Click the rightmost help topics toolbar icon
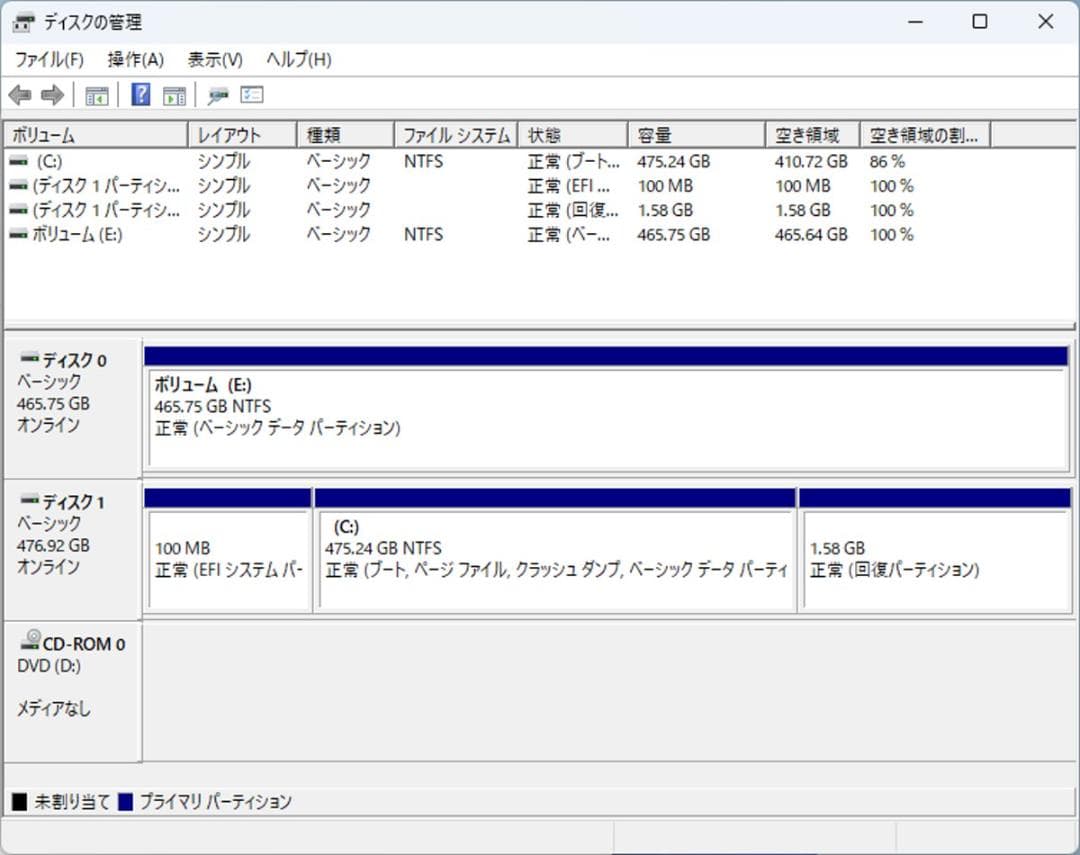 (252, 94)
